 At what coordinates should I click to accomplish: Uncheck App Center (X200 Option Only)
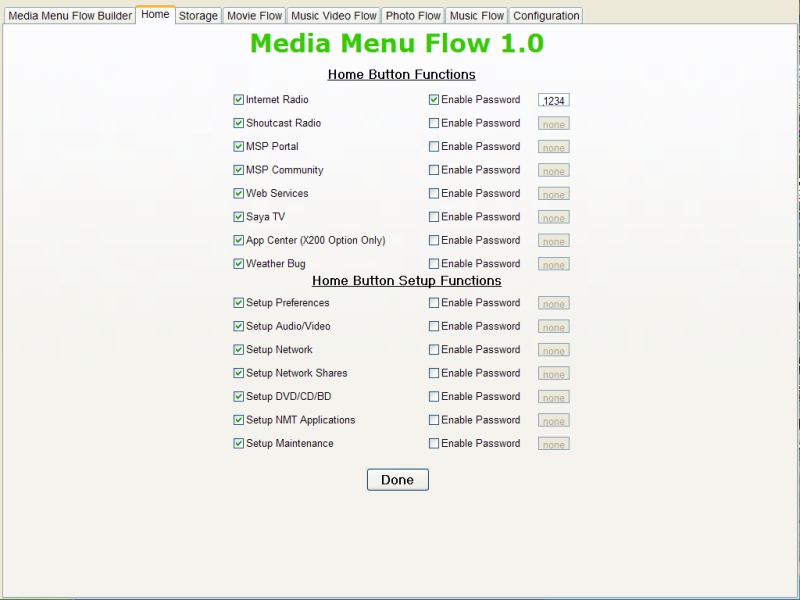pos(239,241)
